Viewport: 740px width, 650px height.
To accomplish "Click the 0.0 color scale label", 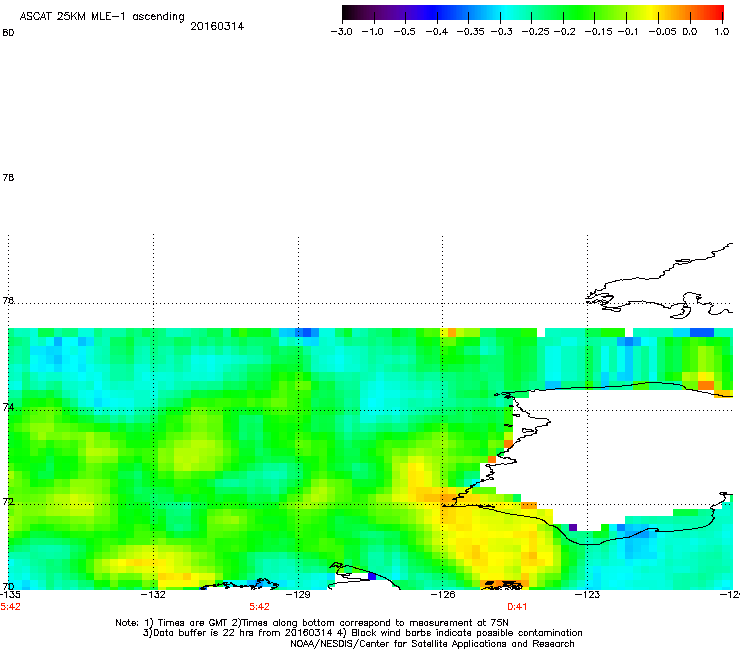I will tap(690, 32).
